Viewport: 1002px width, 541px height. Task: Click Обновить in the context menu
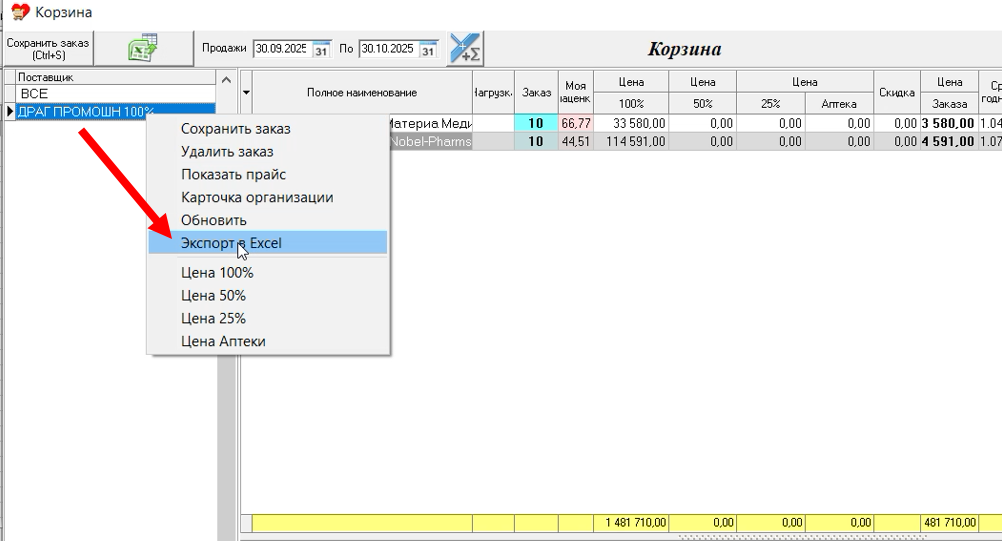(x=213, y=220)
